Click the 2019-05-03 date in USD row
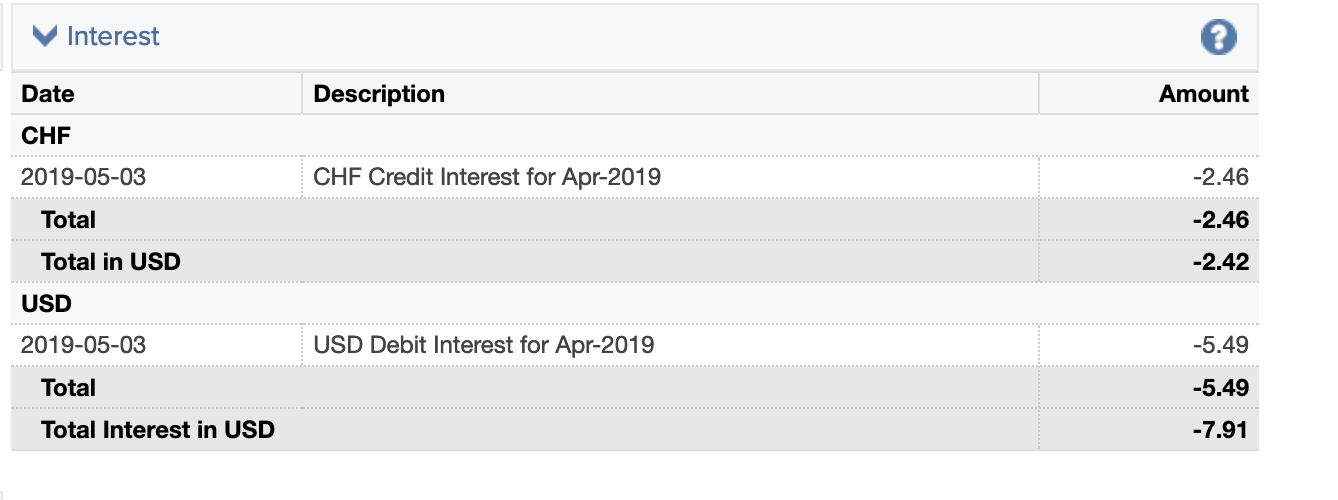 [x=83, y=345]
